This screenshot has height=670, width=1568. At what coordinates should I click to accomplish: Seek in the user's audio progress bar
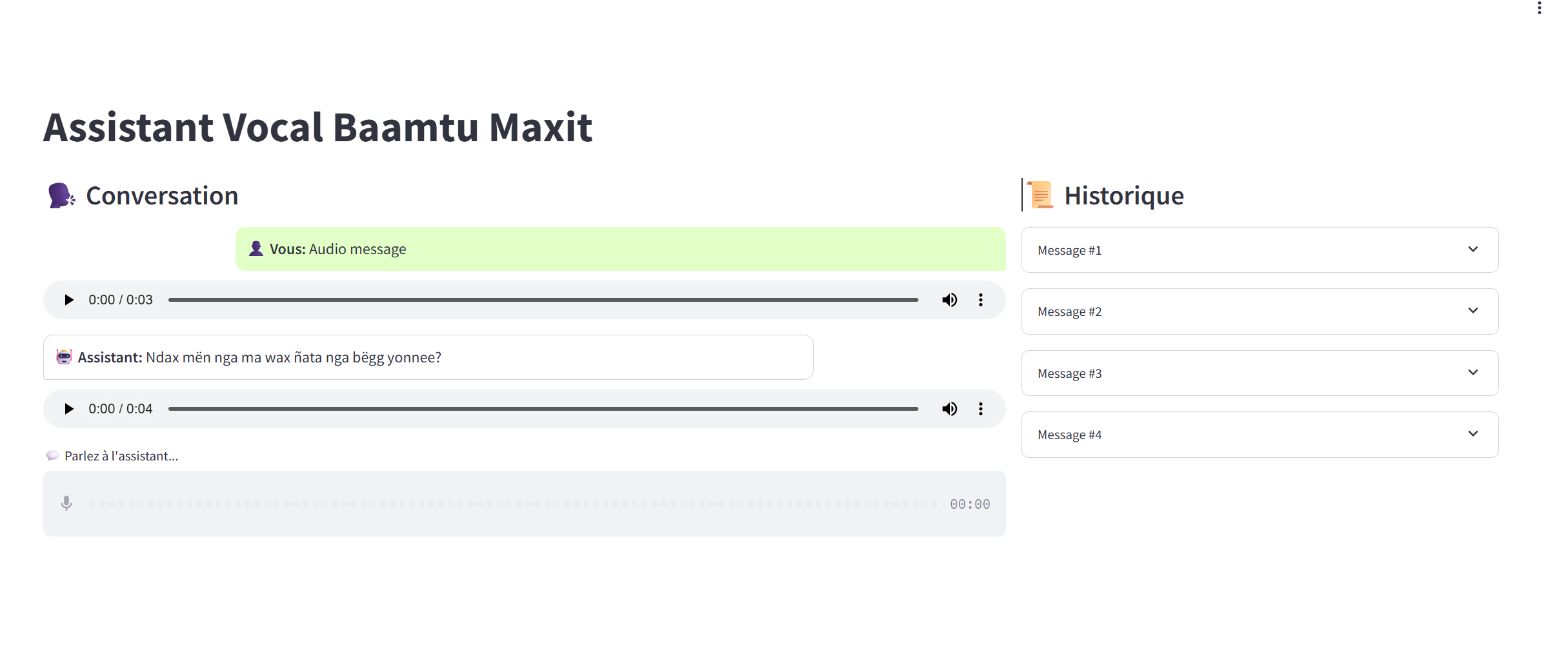tap(542, 300)
